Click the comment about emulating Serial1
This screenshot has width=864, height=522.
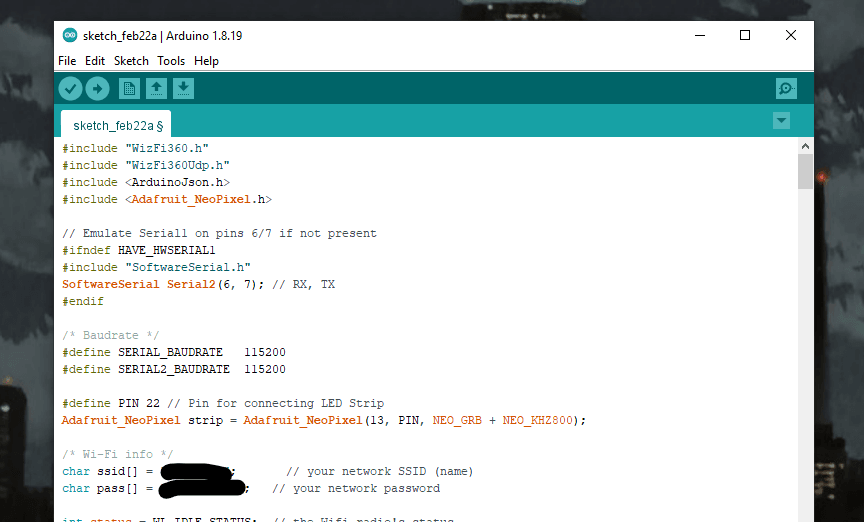(x=219, y=233)
